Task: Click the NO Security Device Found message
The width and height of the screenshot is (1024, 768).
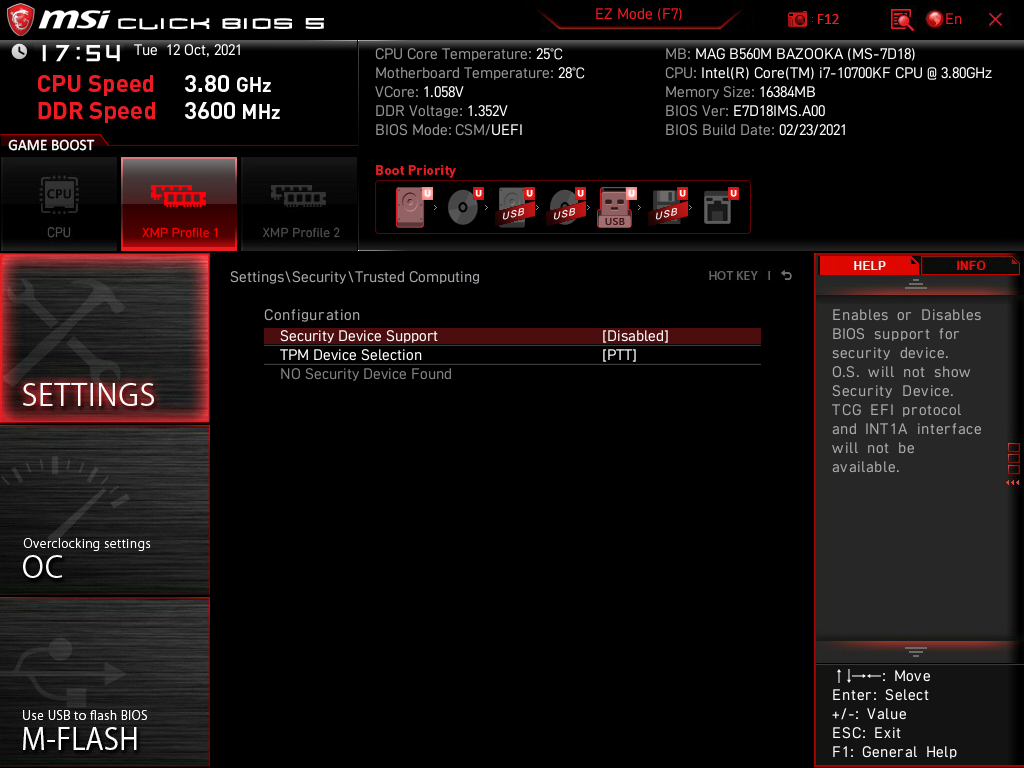Action: (366, 374)
